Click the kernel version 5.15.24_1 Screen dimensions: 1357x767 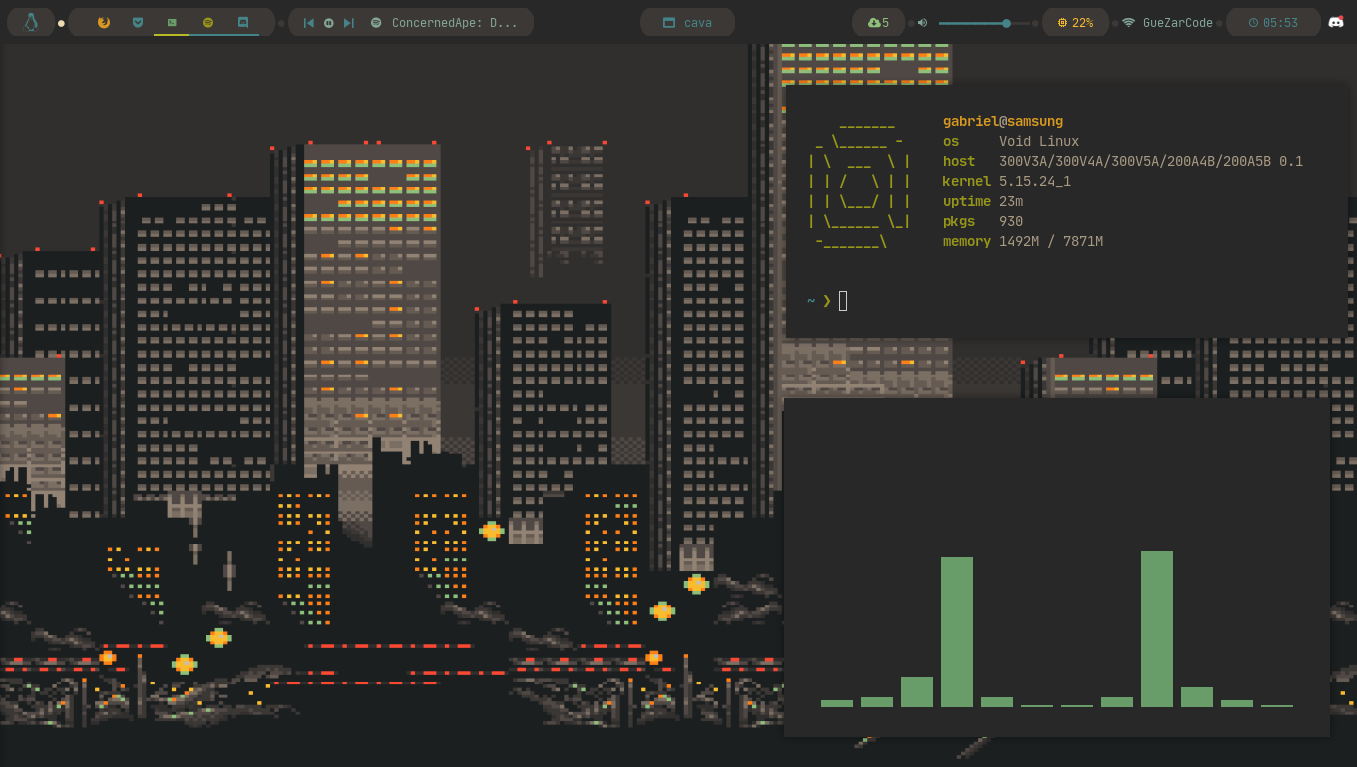(x=1035, y=181)
